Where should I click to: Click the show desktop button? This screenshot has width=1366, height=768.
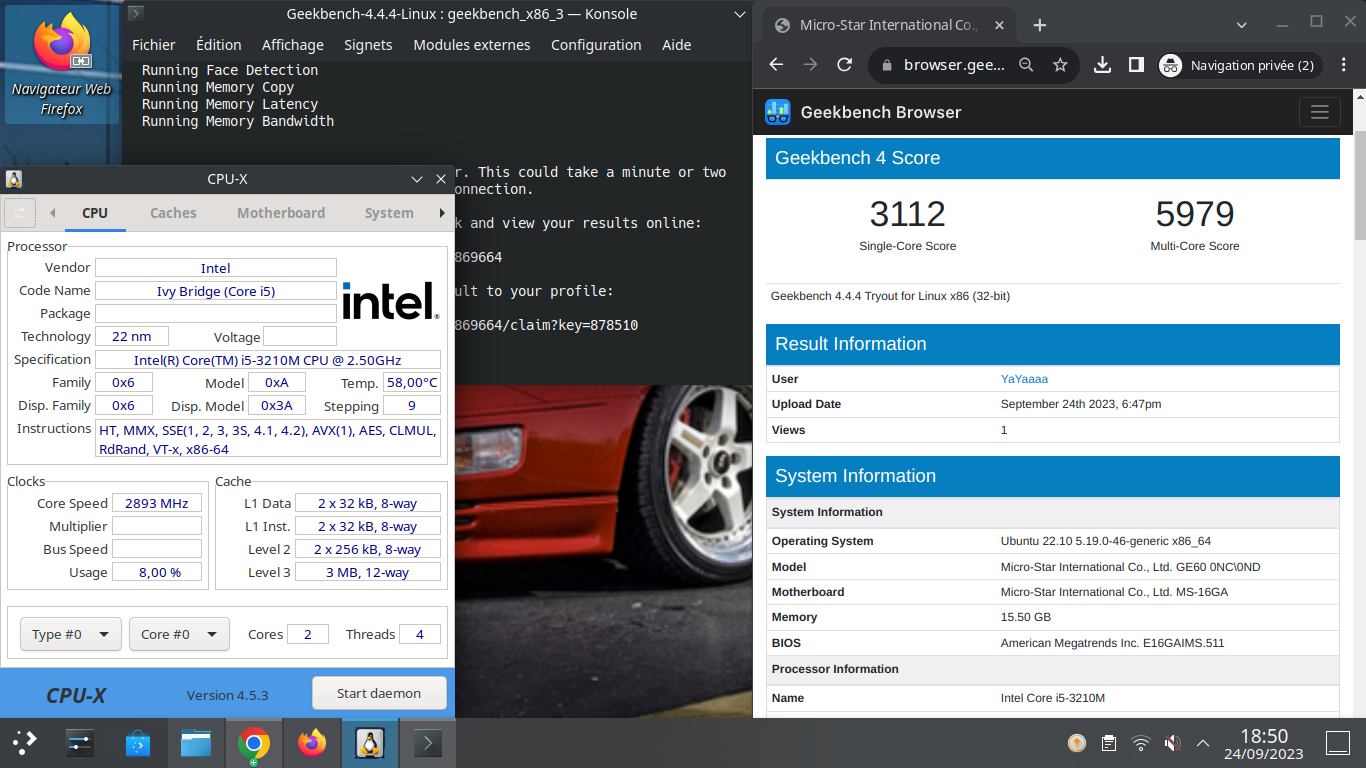tap(1338, 743)
